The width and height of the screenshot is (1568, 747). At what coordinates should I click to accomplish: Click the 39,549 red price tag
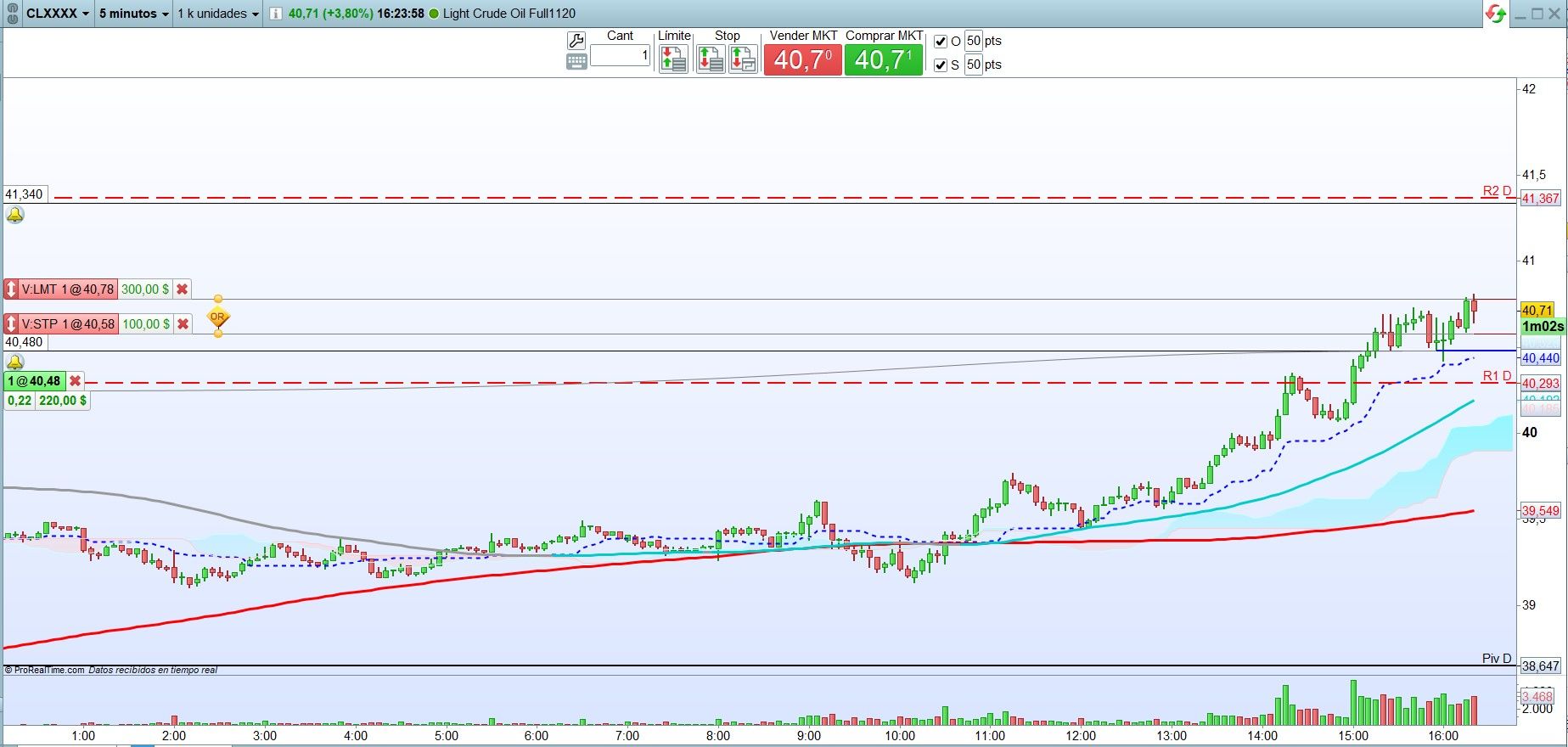coord(1540,511)
